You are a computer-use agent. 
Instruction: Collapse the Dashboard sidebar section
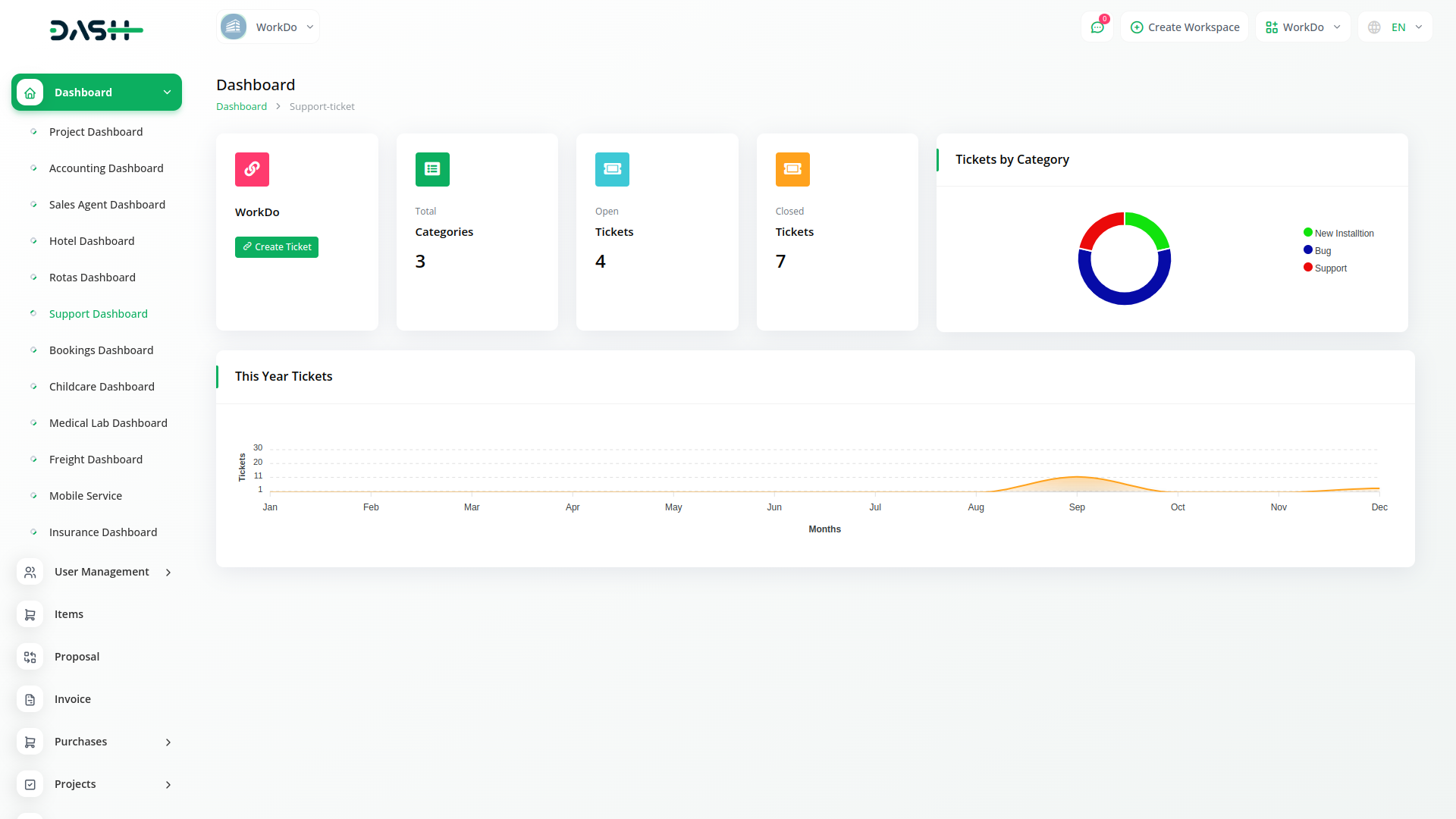coord(167,92)
